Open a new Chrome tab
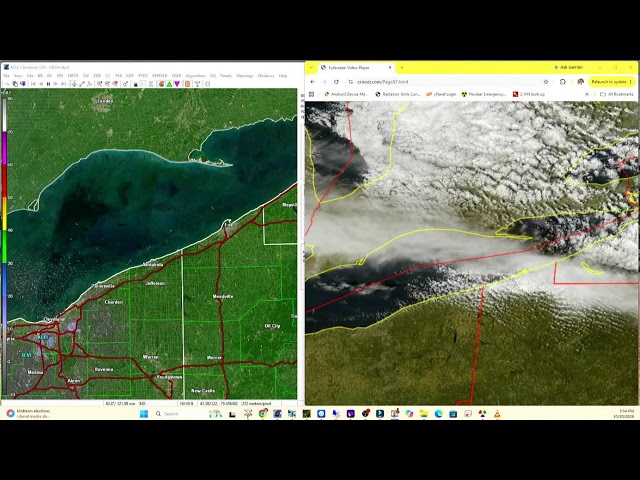Image resolution: width=640 pixels, height=480 pixels. coord(402,68)
